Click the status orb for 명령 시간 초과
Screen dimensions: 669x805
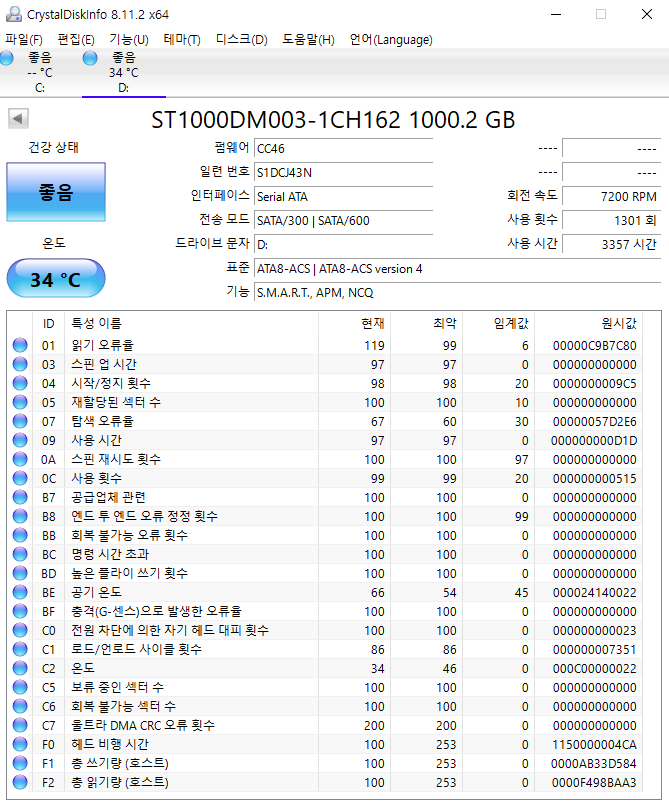pyautogui.click(x=20, y=554)
